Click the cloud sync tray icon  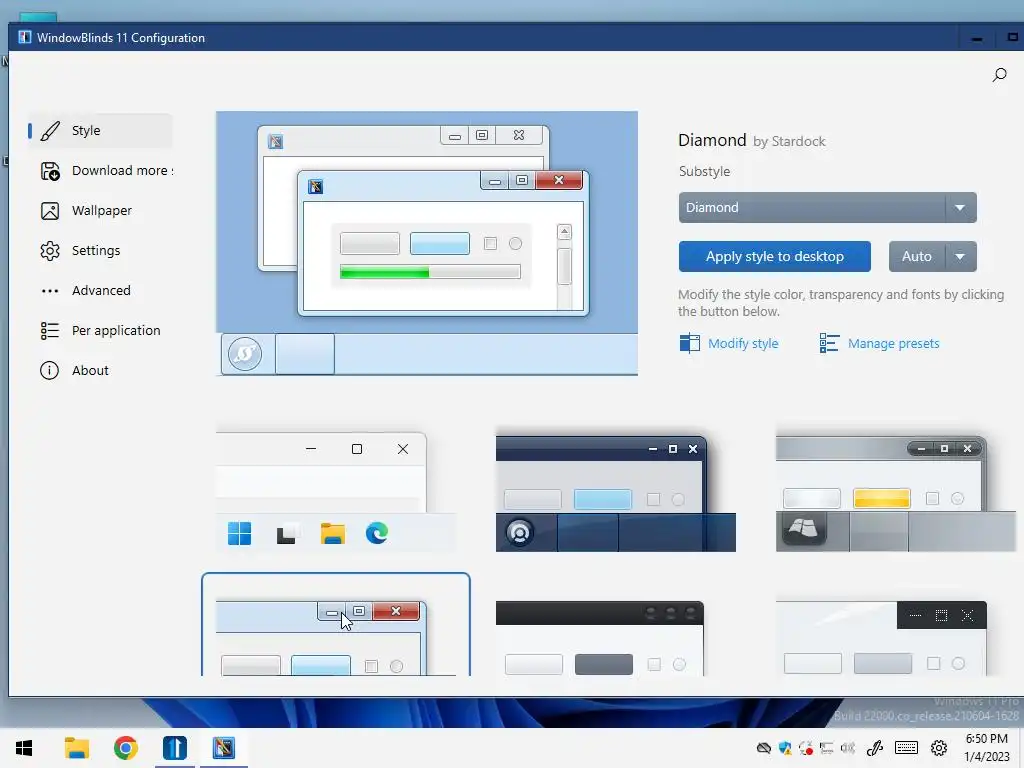pos(763,748)
